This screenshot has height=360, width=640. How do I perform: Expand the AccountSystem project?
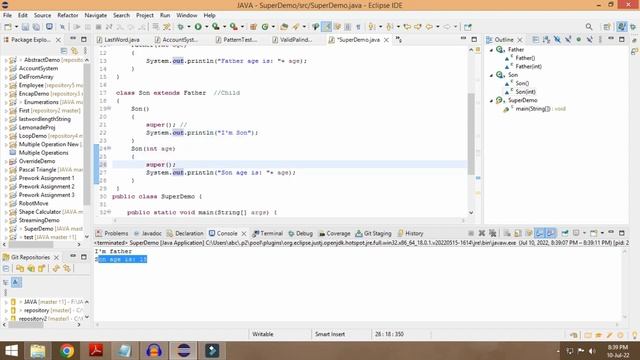click(6, 69)
